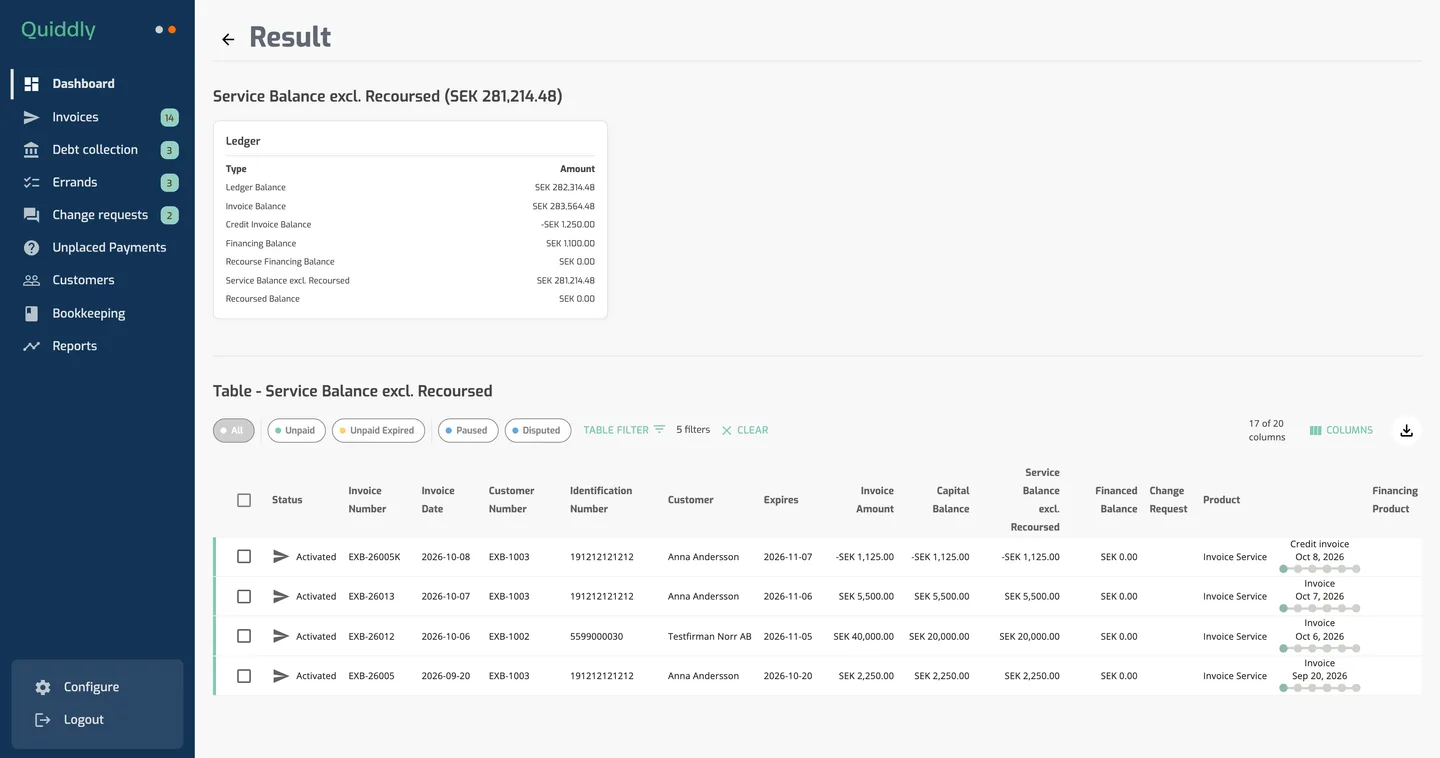
Task: Click the Unplaced Payments coin icon
Action: click(32, 248)
